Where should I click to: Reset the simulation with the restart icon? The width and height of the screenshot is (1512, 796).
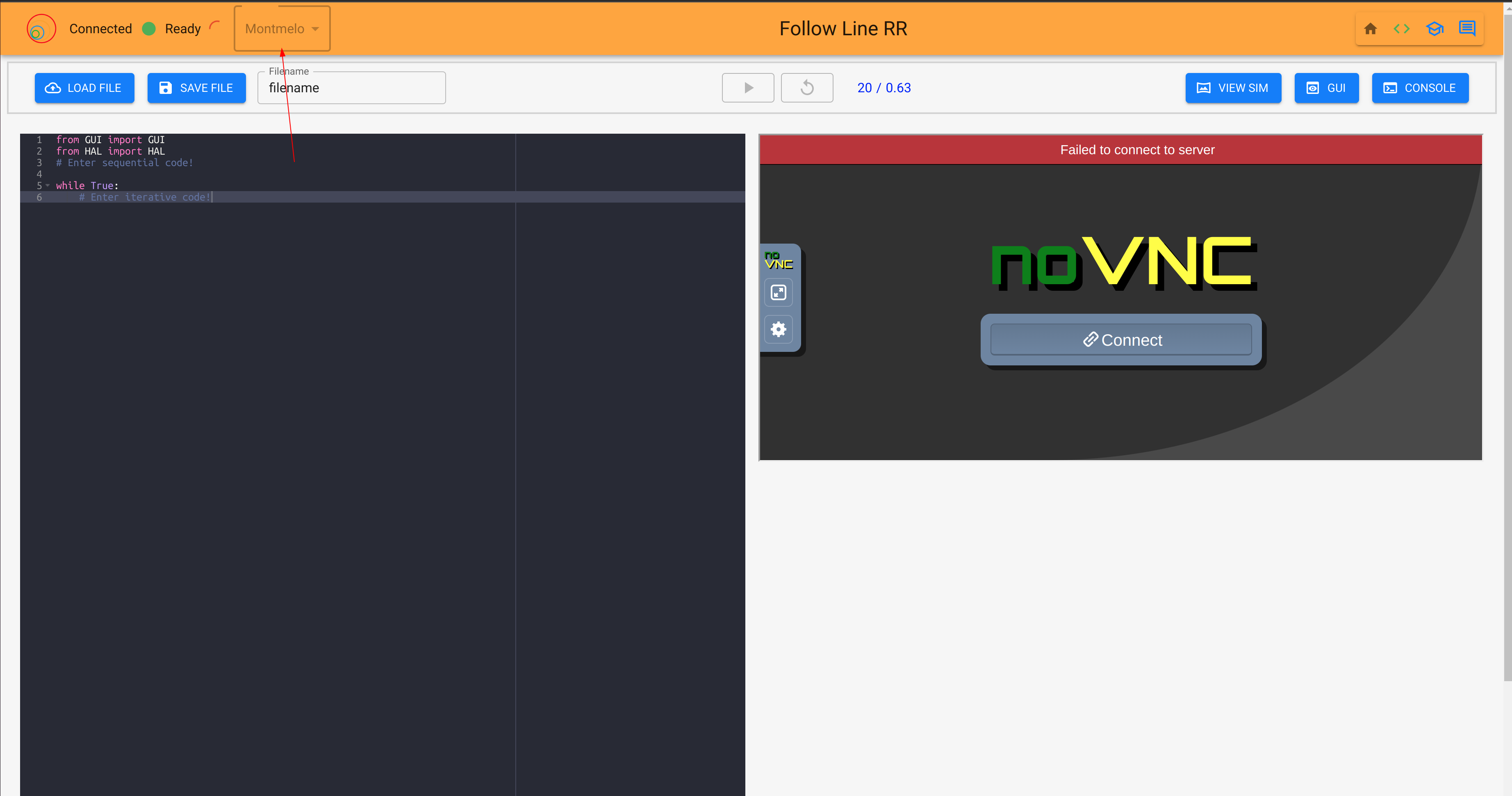tap(807, 87)
